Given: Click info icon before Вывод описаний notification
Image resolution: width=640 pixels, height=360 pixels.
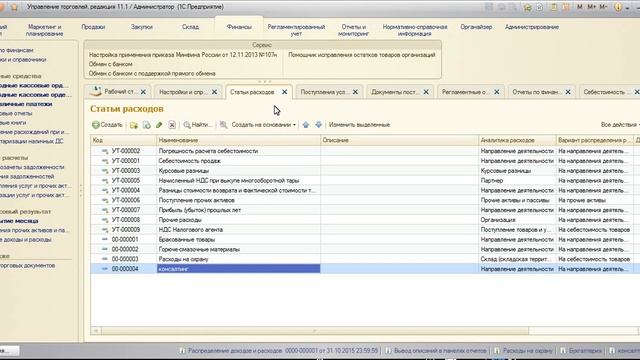Looking at the screenshot, I should click(x=388, y=351).
